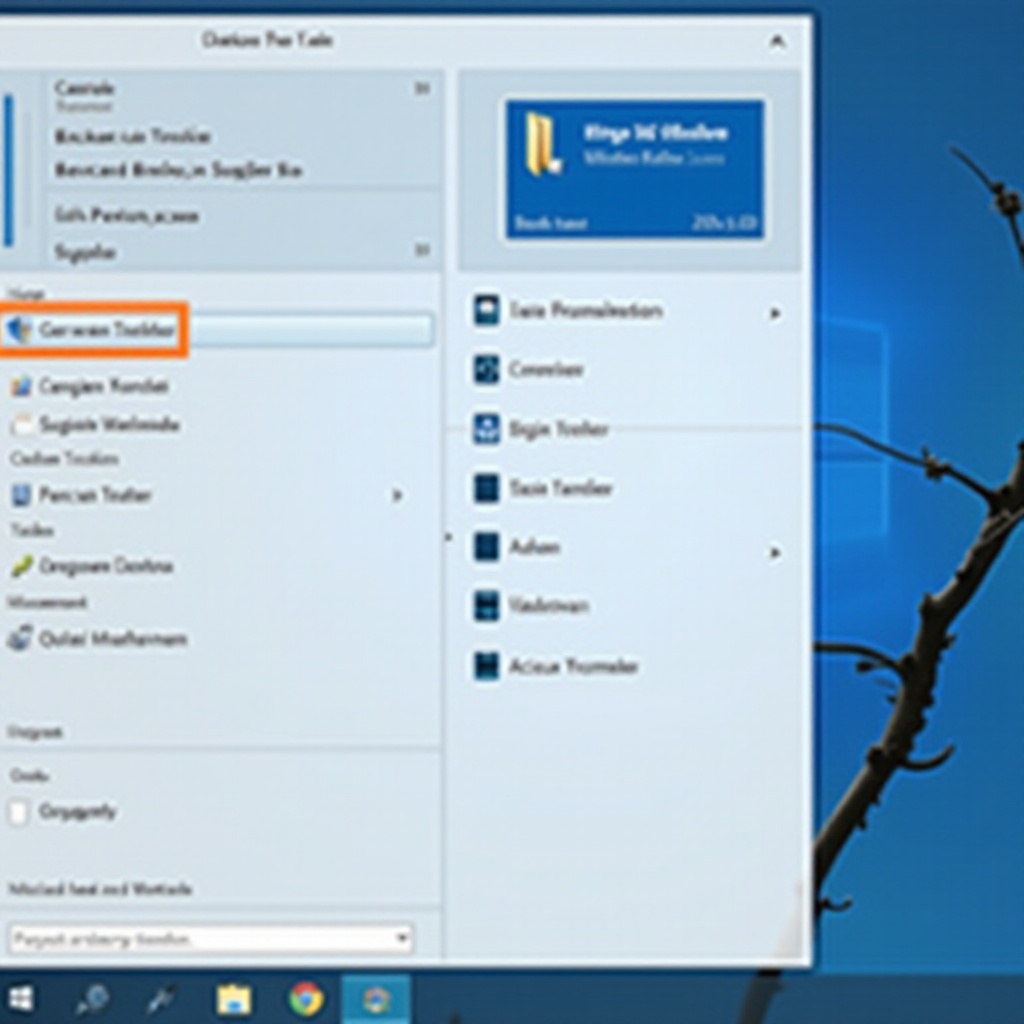Click the colorful chart icon below the highlighted item

coord(22,386)
